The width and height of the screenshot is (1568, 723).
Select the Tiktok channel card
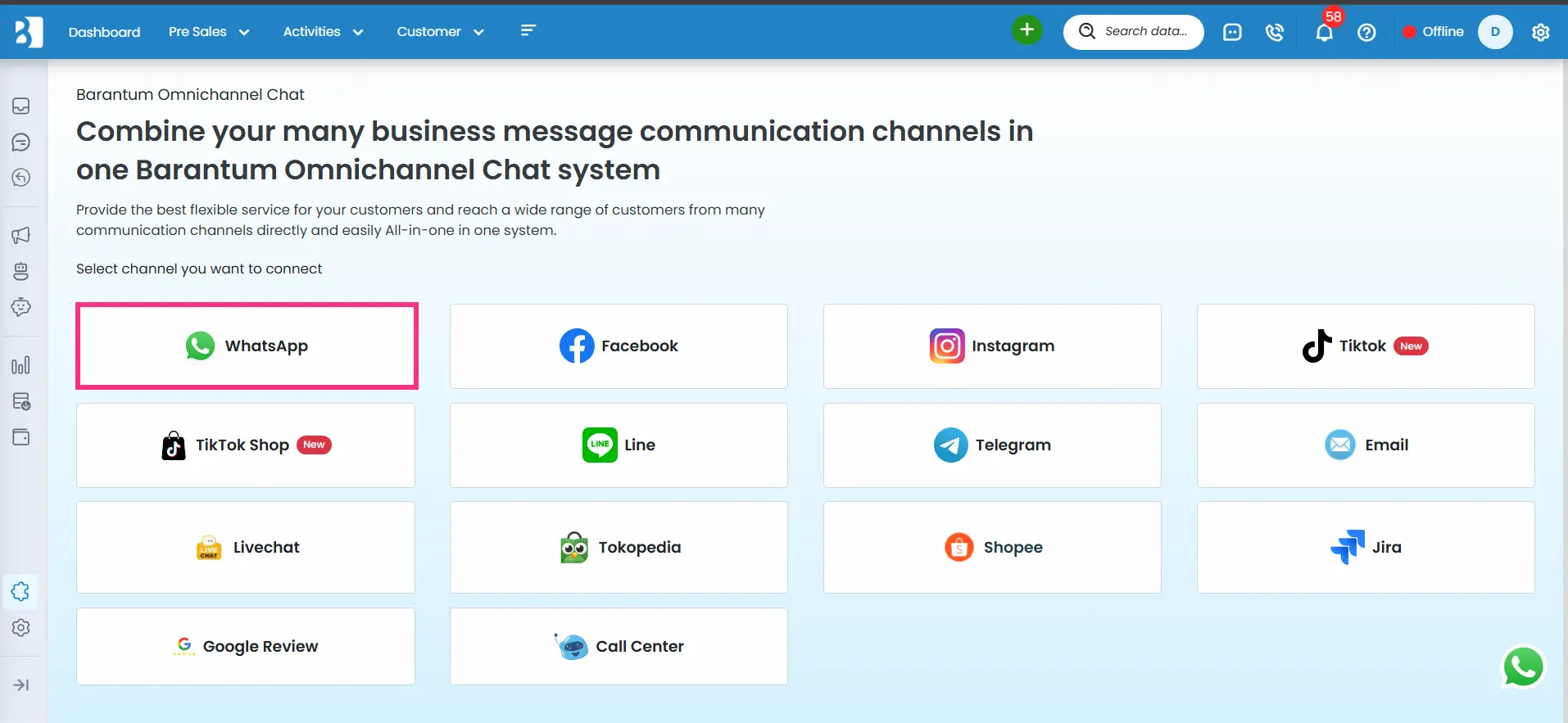(x=1366, y=346)
